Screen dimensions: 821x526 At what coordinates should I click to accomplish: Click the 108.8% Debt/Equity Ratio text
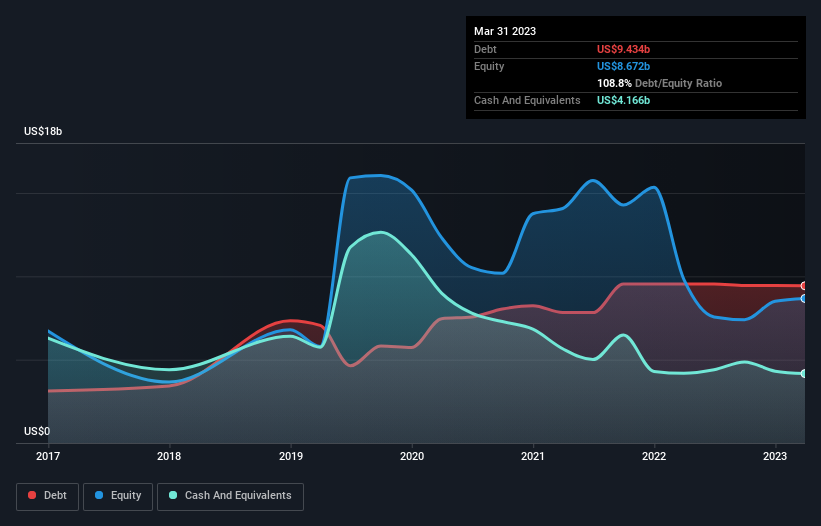(659, 83)
